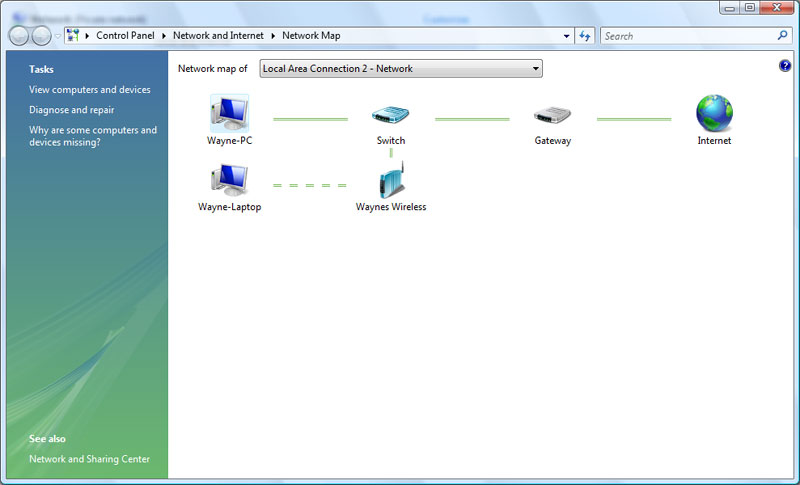
Task: Open Control Panel breadcrumb
Action: pyautogui.click(x=125, y=36)
